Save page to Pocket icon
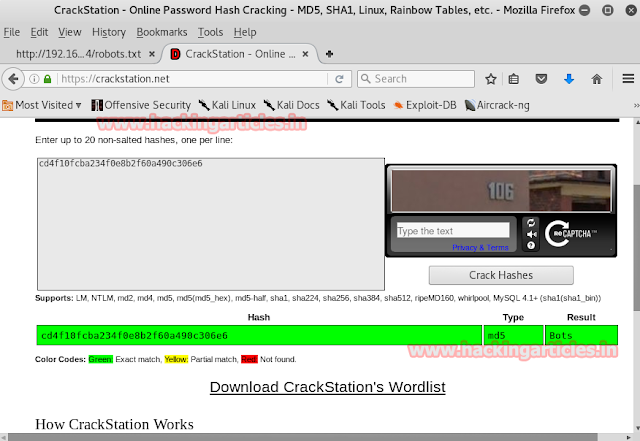The width and height of the screenshot is (640, 441). (541, 79)
